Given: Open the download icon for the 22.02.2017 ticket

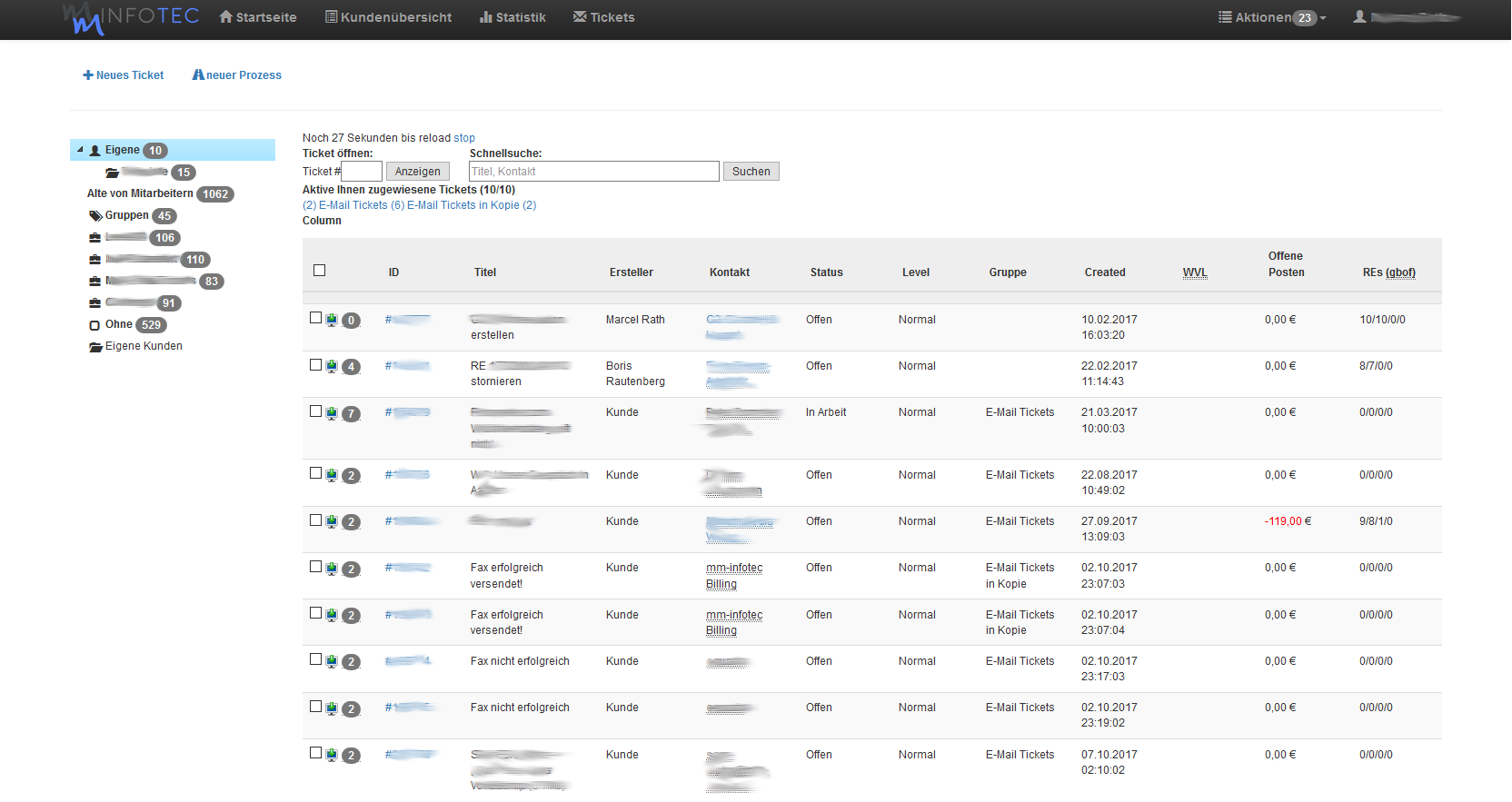Looking at the screenshot, I should point(332,366).
